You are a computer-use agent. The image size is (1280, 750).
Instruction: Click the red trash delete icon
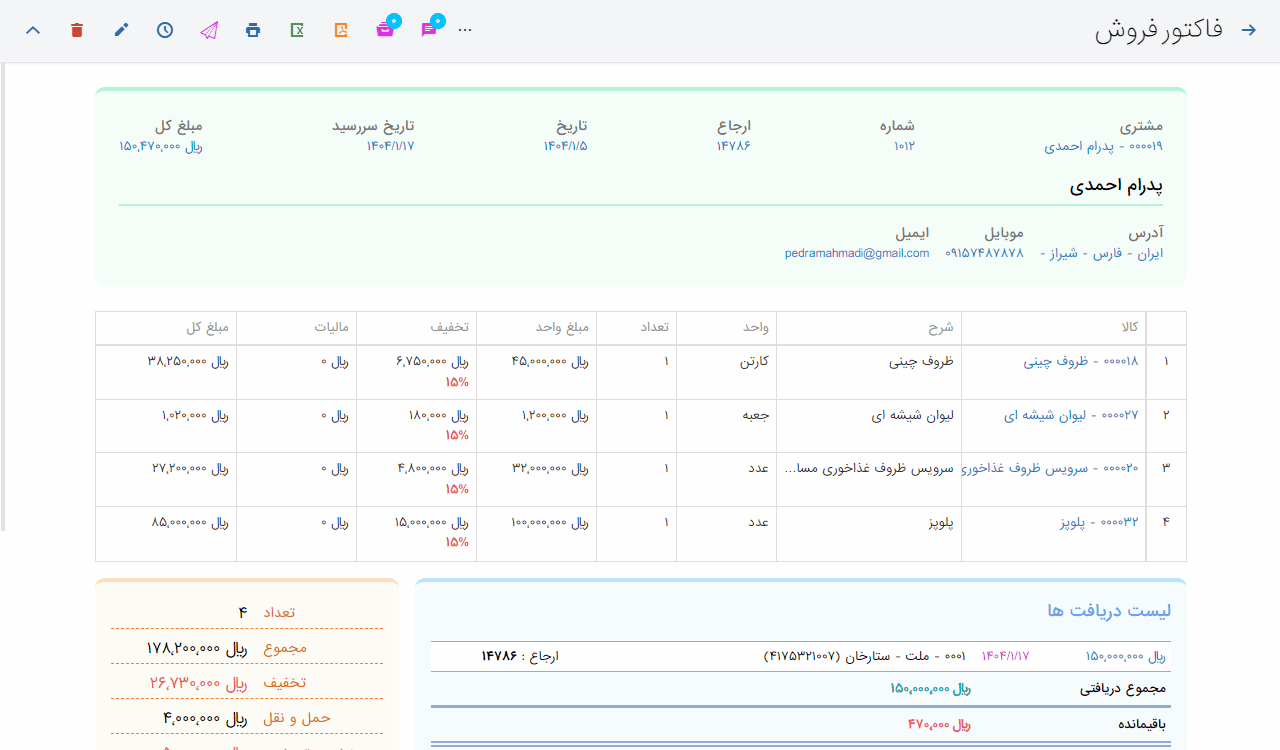(x=77, y=30)
